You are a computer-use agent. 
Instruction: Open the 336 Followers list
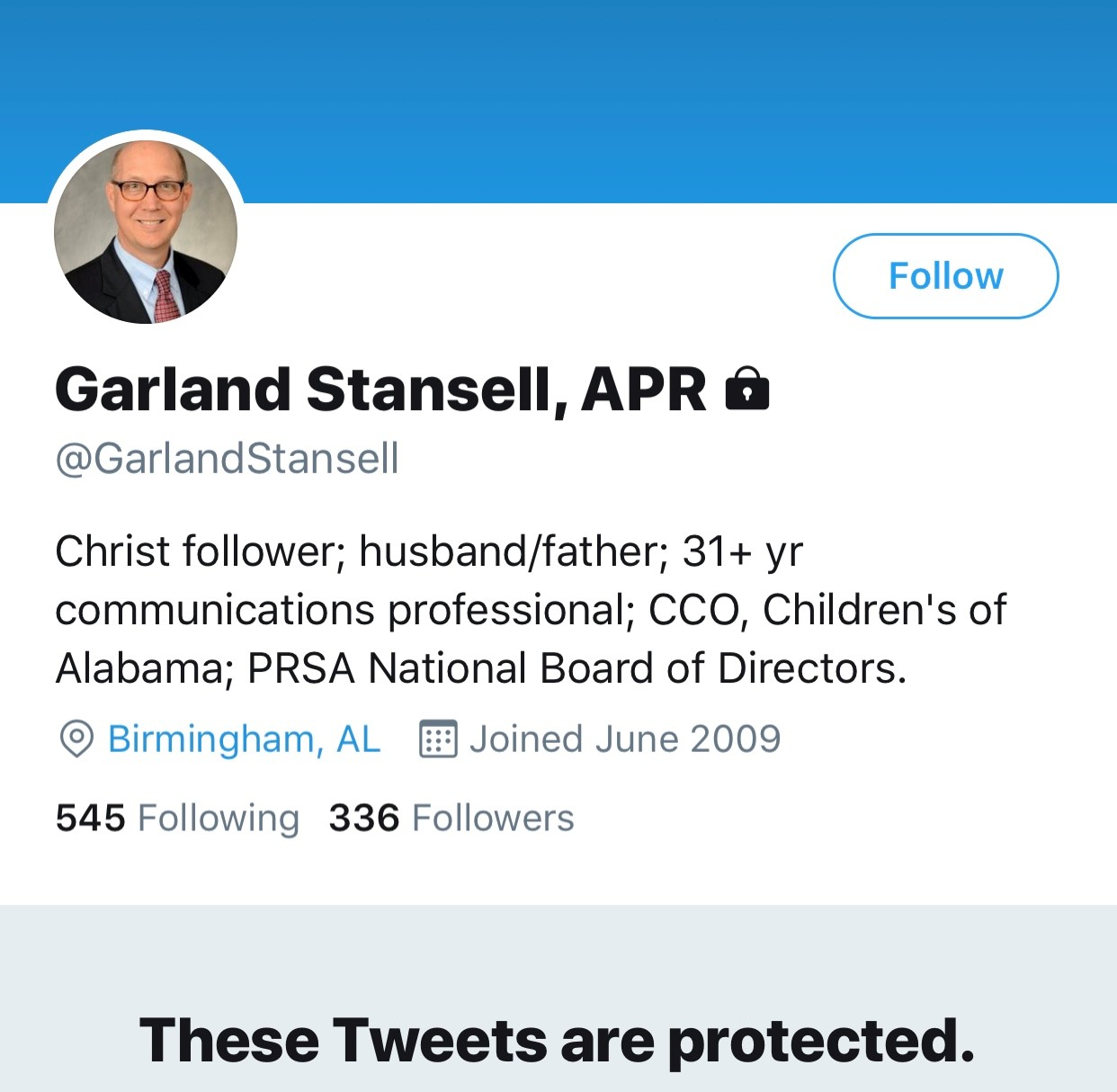[451, 819]
